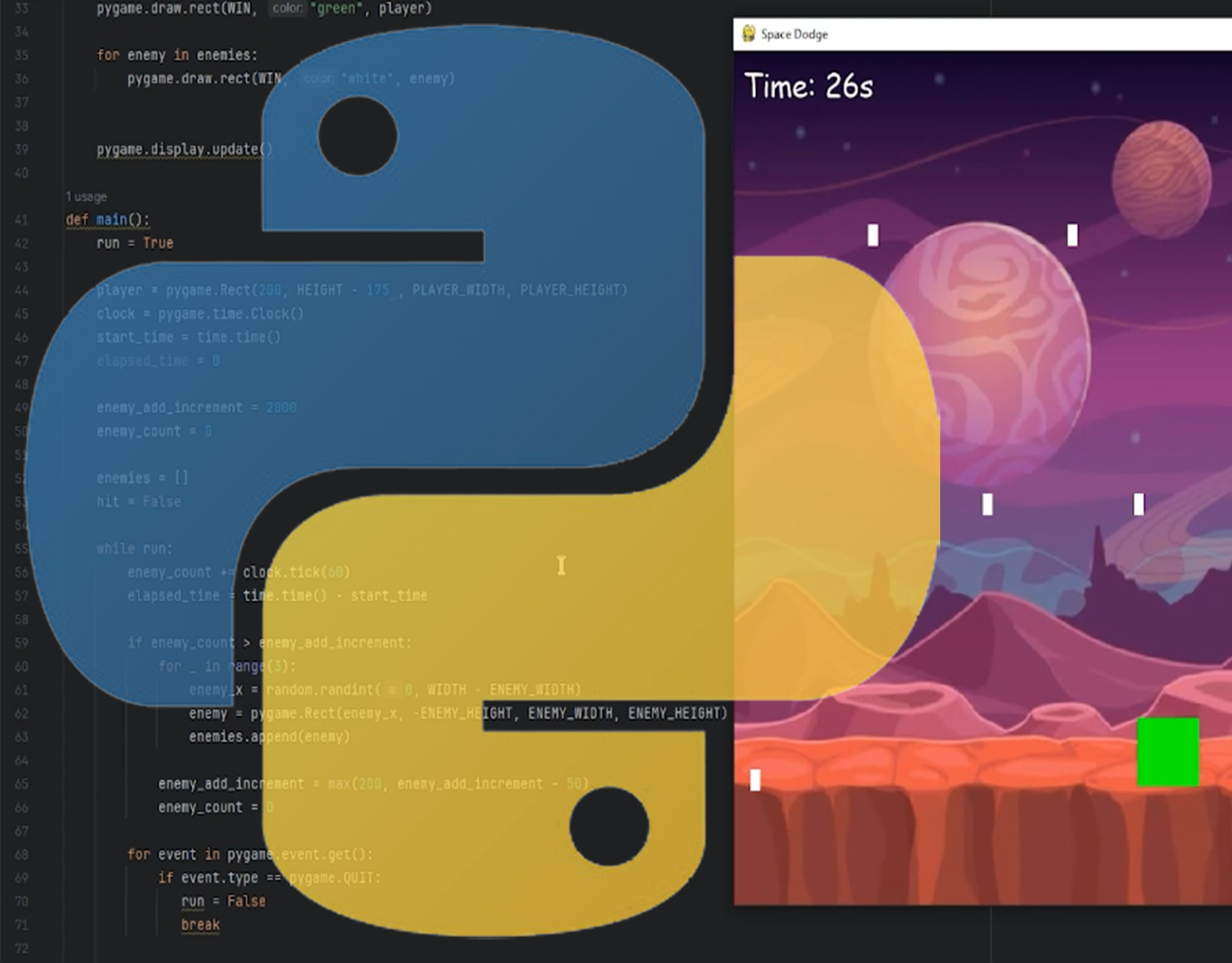The image size is (1232, 963).
Task: Click line number 68 in the gutter
Action: click(21, 854)
